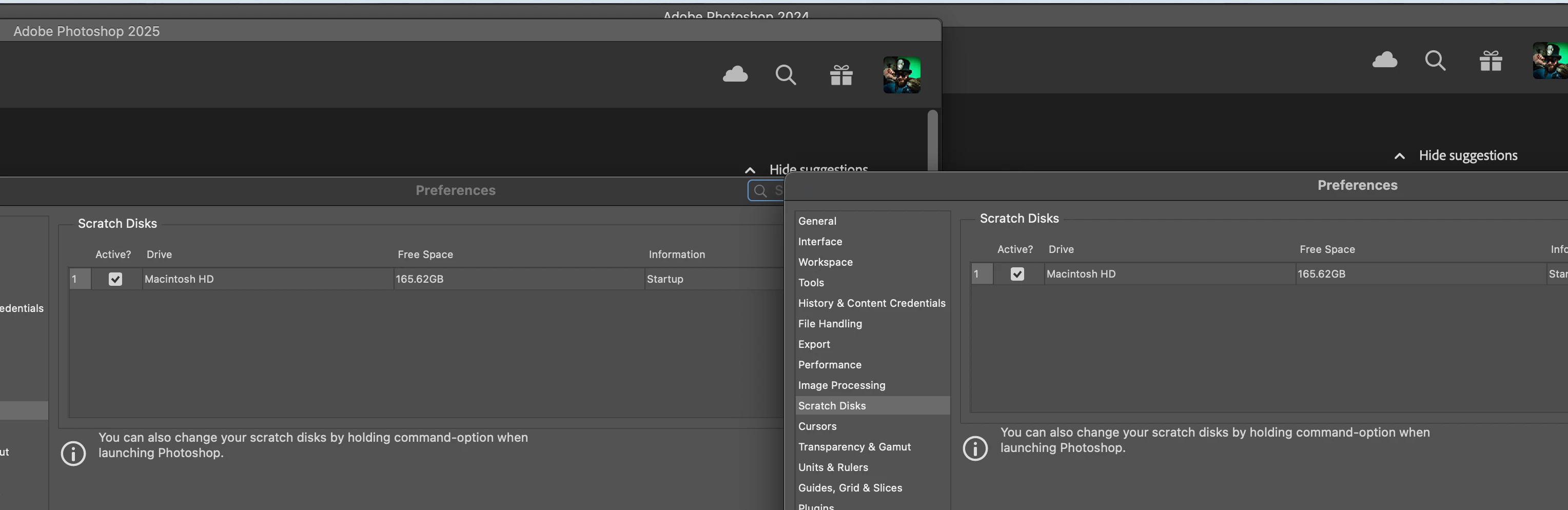Open profile avatar in Photoshop 2024 window
This screenshot has width=1568, height=510.
pos(1551,60)
